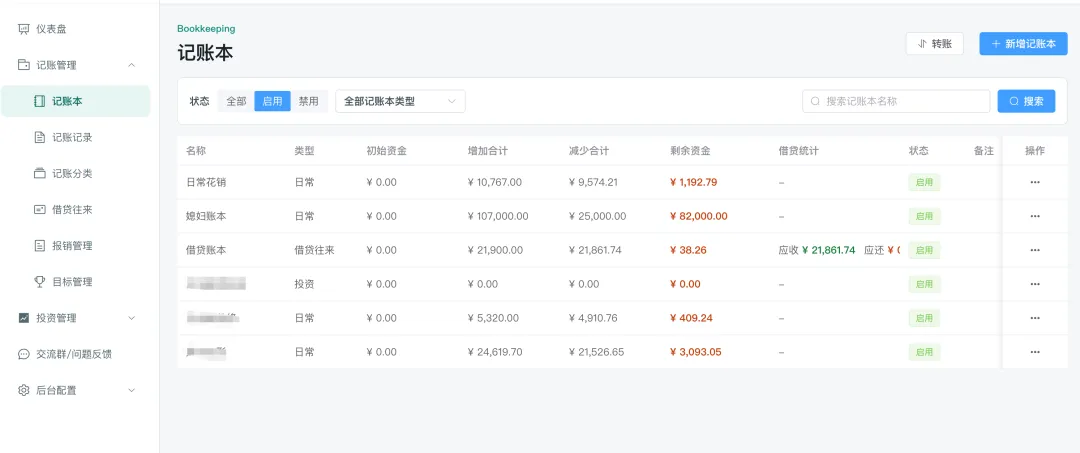
Task: Click the ¥ 82,000.00 remaining balance
Action: pyautogui.click(x=698, y=216)
